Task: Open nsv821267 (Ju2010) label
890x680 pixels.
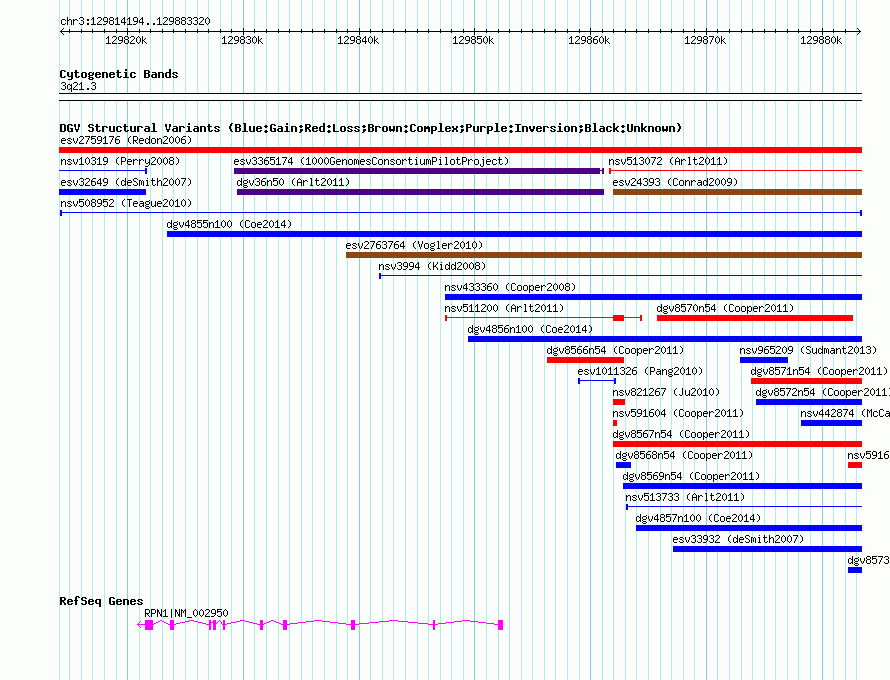Action: [x=666, y=392]
